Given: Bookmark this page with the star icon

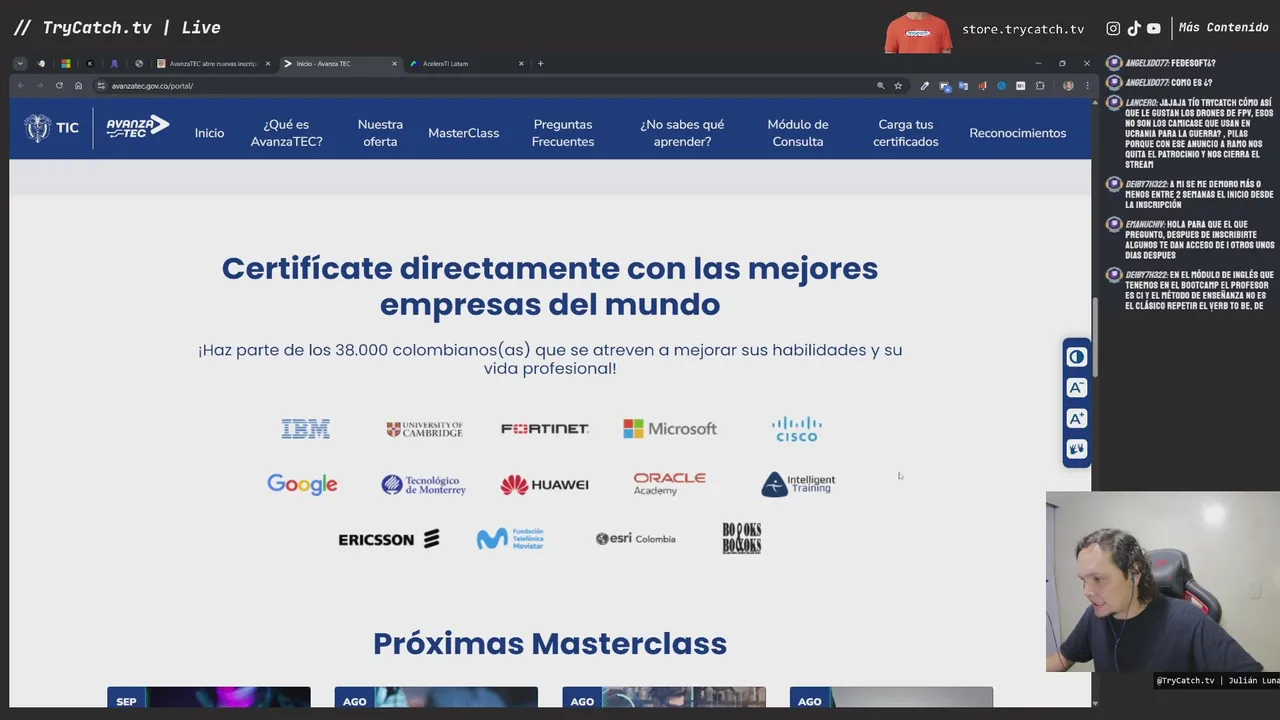Looking at the screenshot, I should pyautogui.click(x=898, y=86).
